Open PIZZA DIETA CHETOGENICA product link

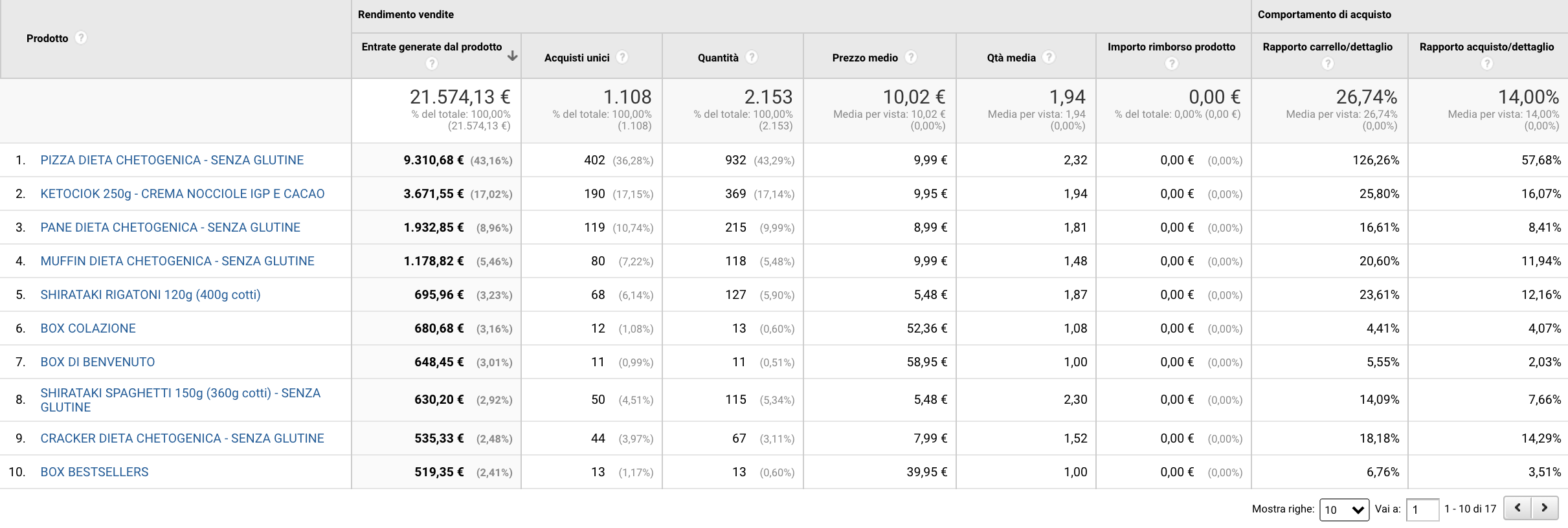pyautogui.click(x=172, y=160)
